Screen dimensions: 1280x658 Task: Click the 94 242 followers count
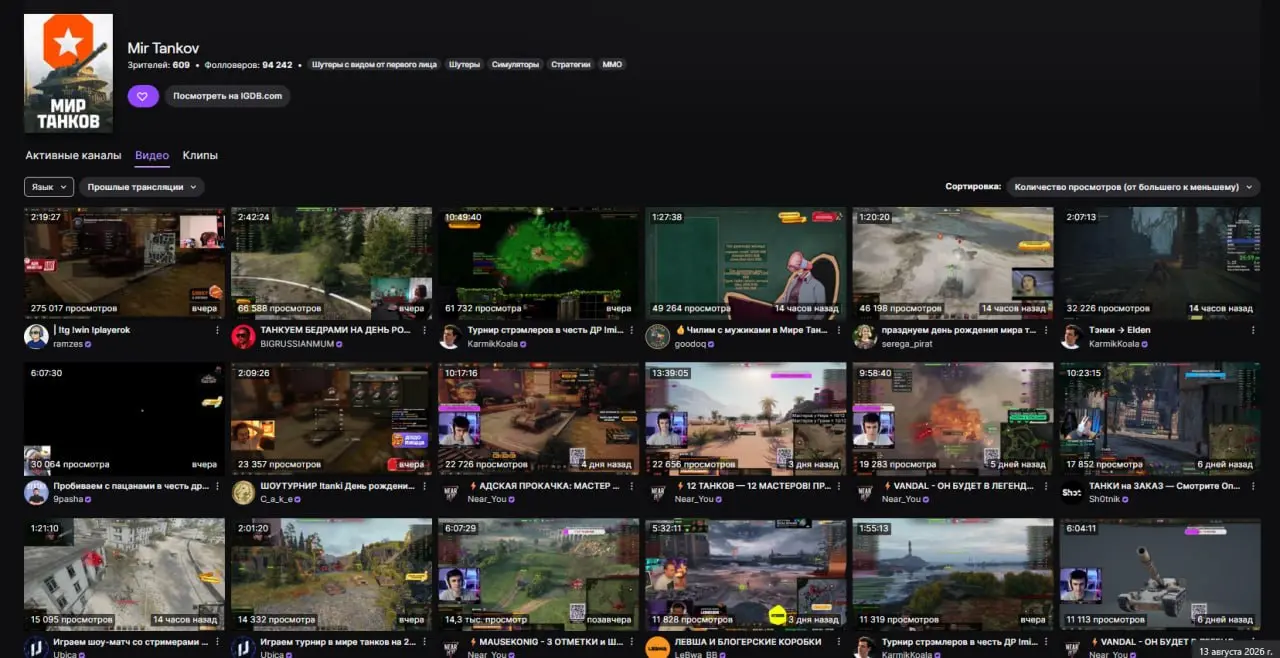(x=277, y=65)
